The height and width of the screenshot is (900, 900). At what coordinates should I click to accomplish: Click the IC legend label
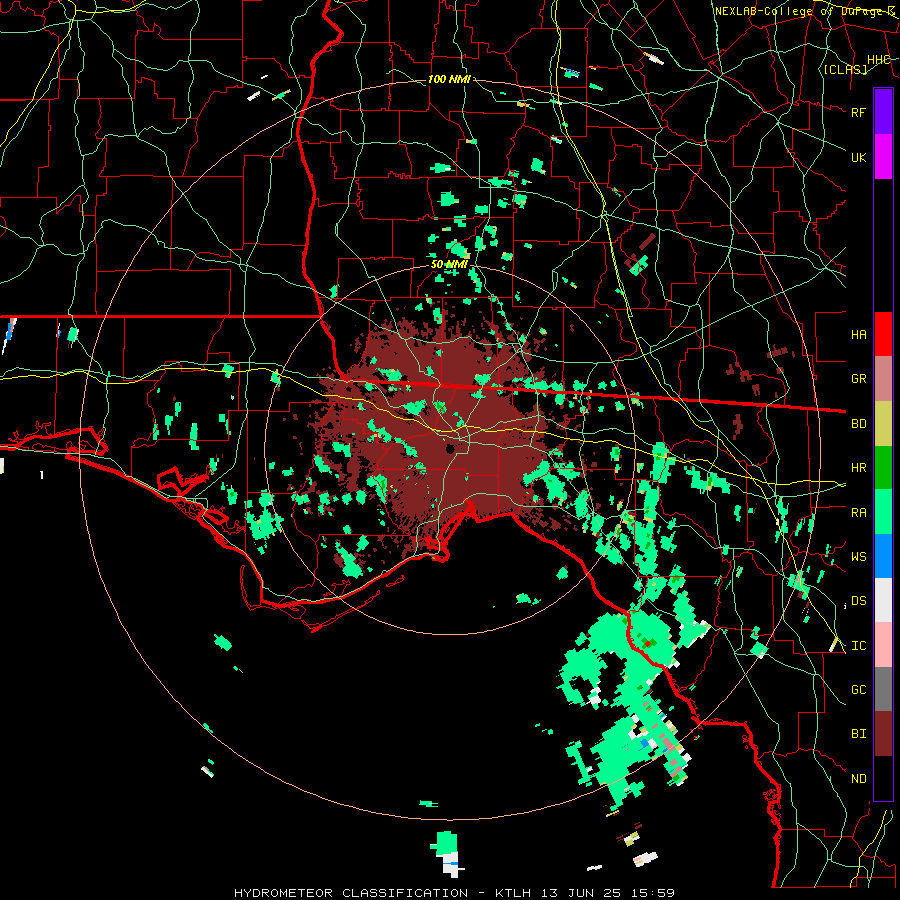click(x=858, y=646)
